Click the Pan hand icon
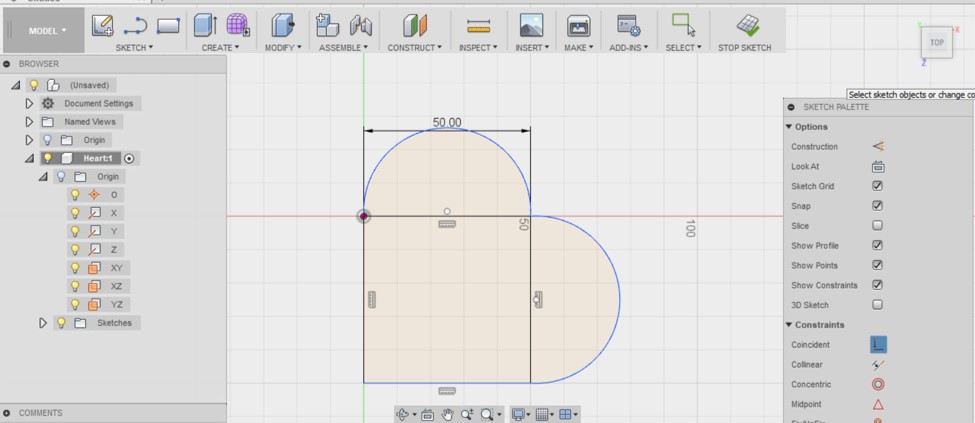The image size is (975, 423). (x=447, y=414)
